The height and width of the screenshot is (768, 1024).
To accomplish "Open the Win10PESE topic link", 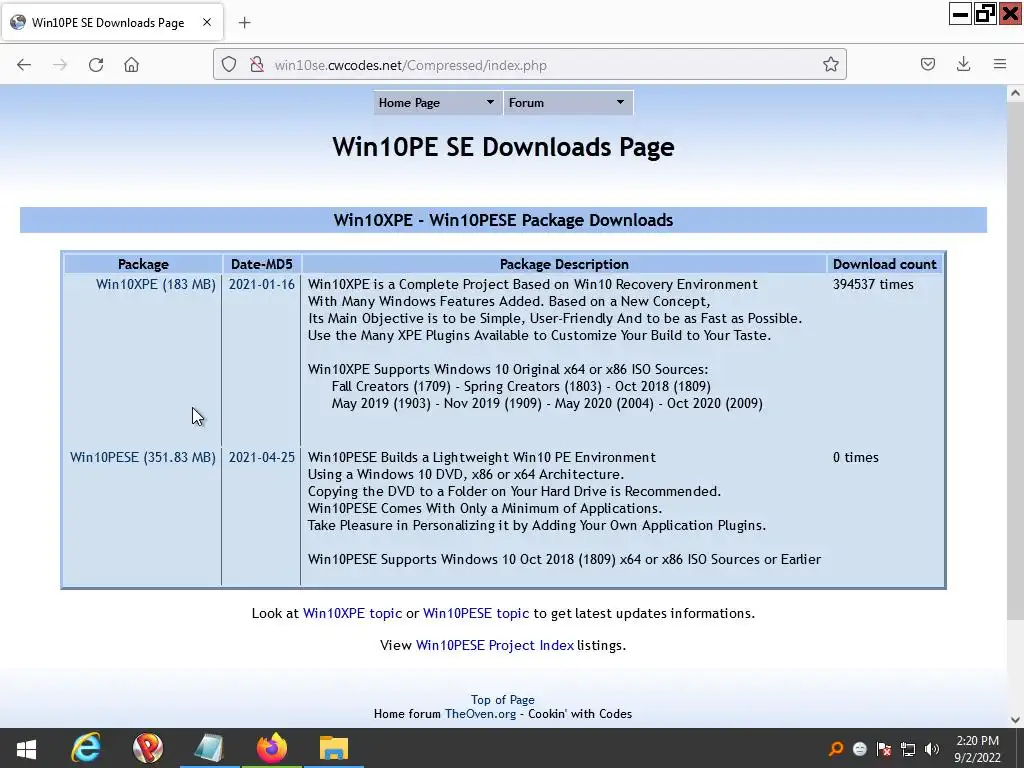I will pyautogui.click(x=476, y=613).
